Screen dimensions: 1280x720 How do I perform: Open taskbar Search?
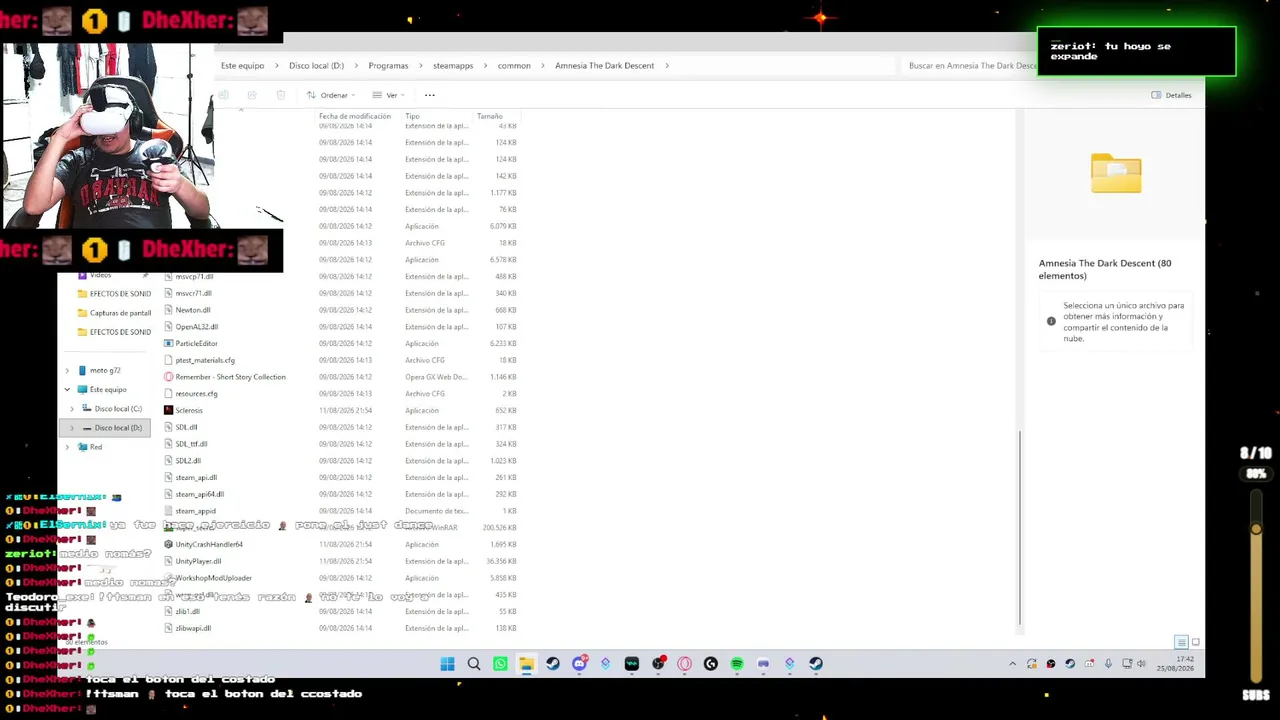pos(474,664)
